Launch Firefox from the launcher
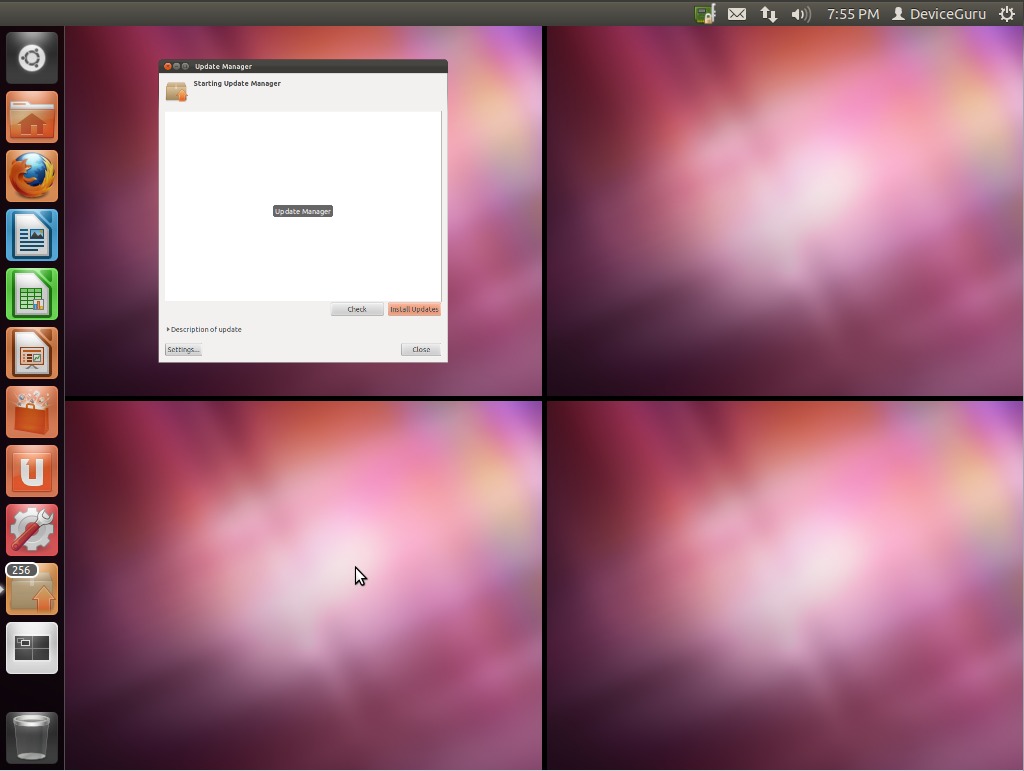 click(32, 176)
